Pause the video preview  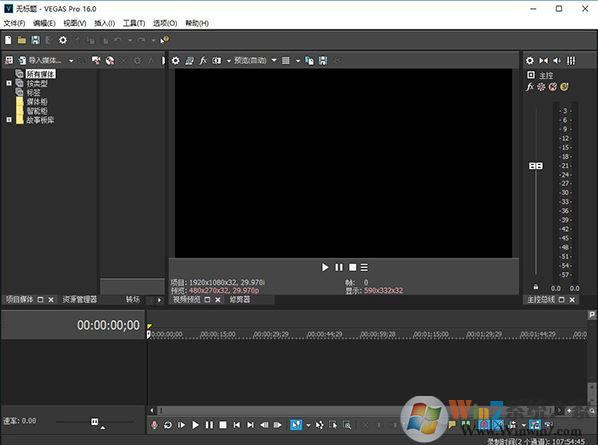pos(339,267)
